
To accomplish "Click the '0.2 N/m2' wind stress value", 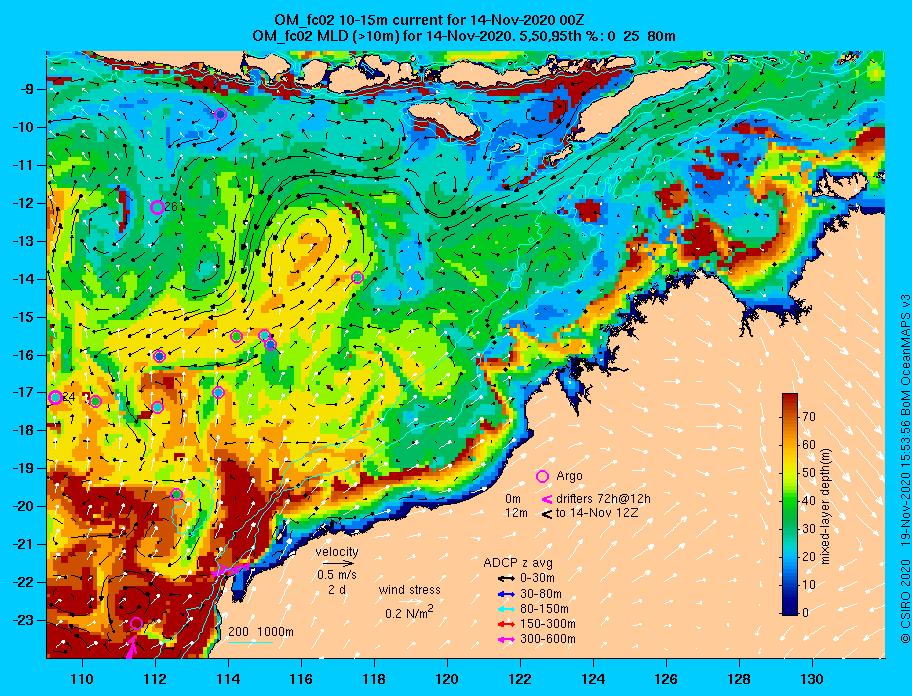I will [409, 613].
